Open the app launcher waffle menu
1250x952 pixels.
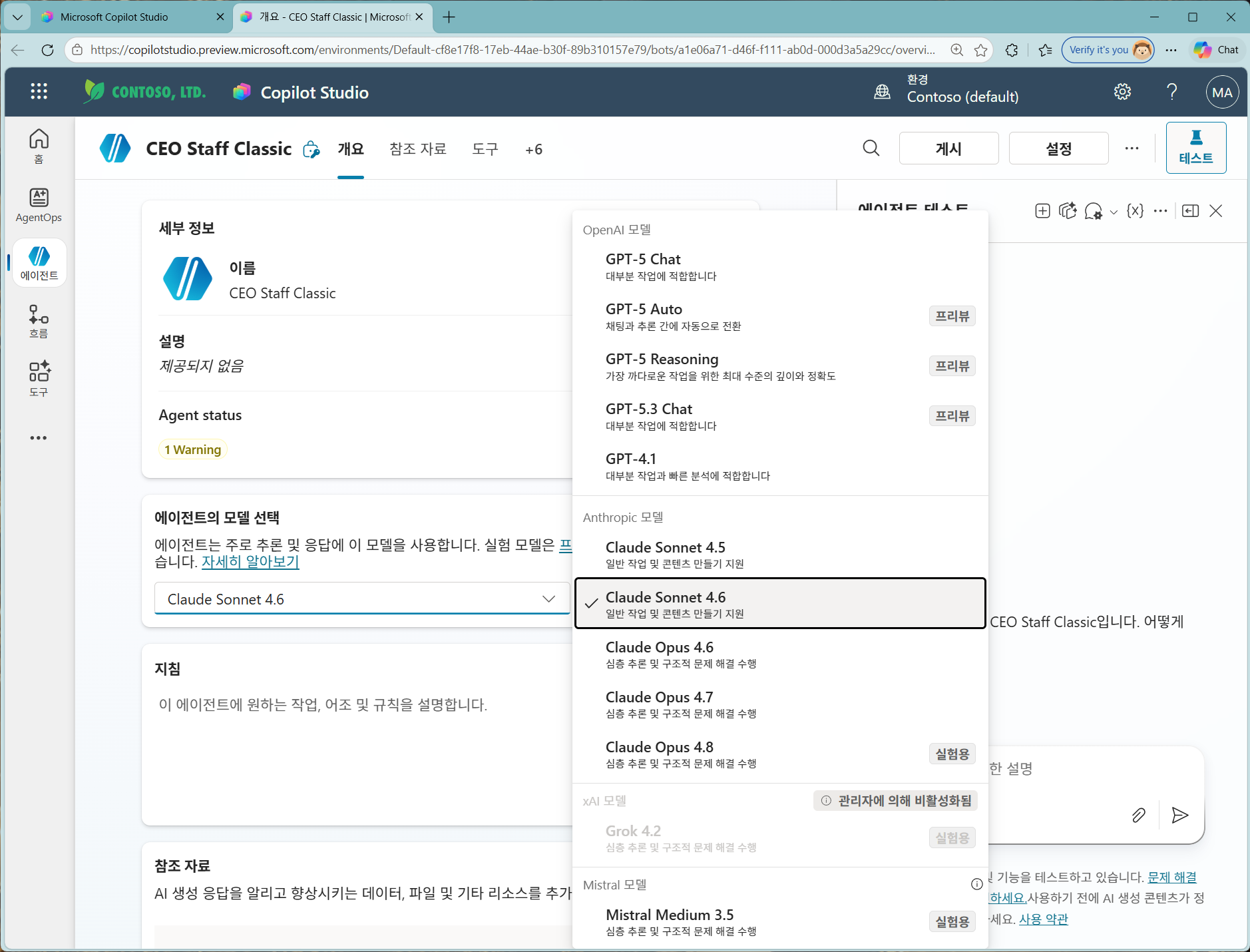tap(39, 92)
